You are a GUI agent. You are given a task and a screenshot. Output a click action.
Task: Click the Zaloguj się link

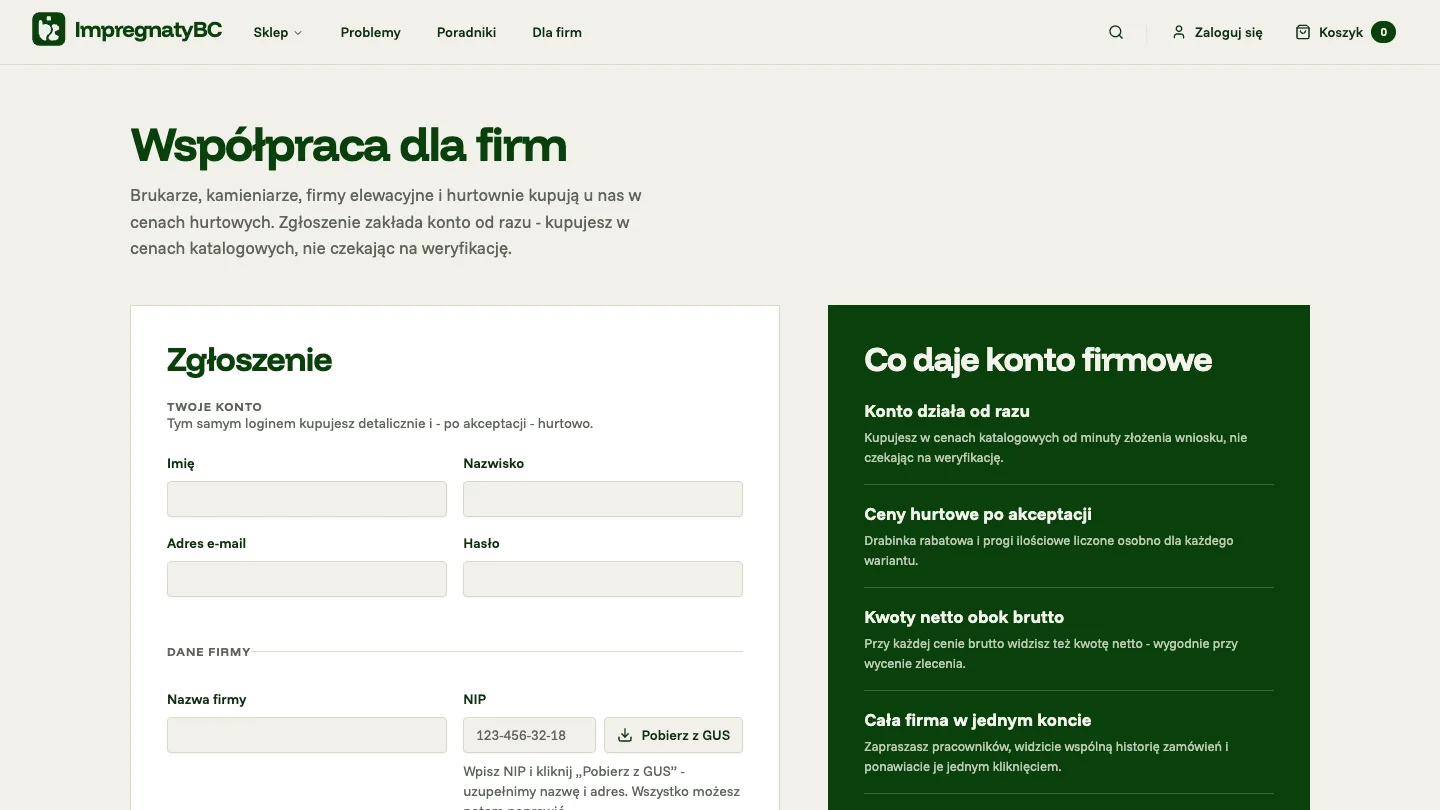tap(1217, 32)
